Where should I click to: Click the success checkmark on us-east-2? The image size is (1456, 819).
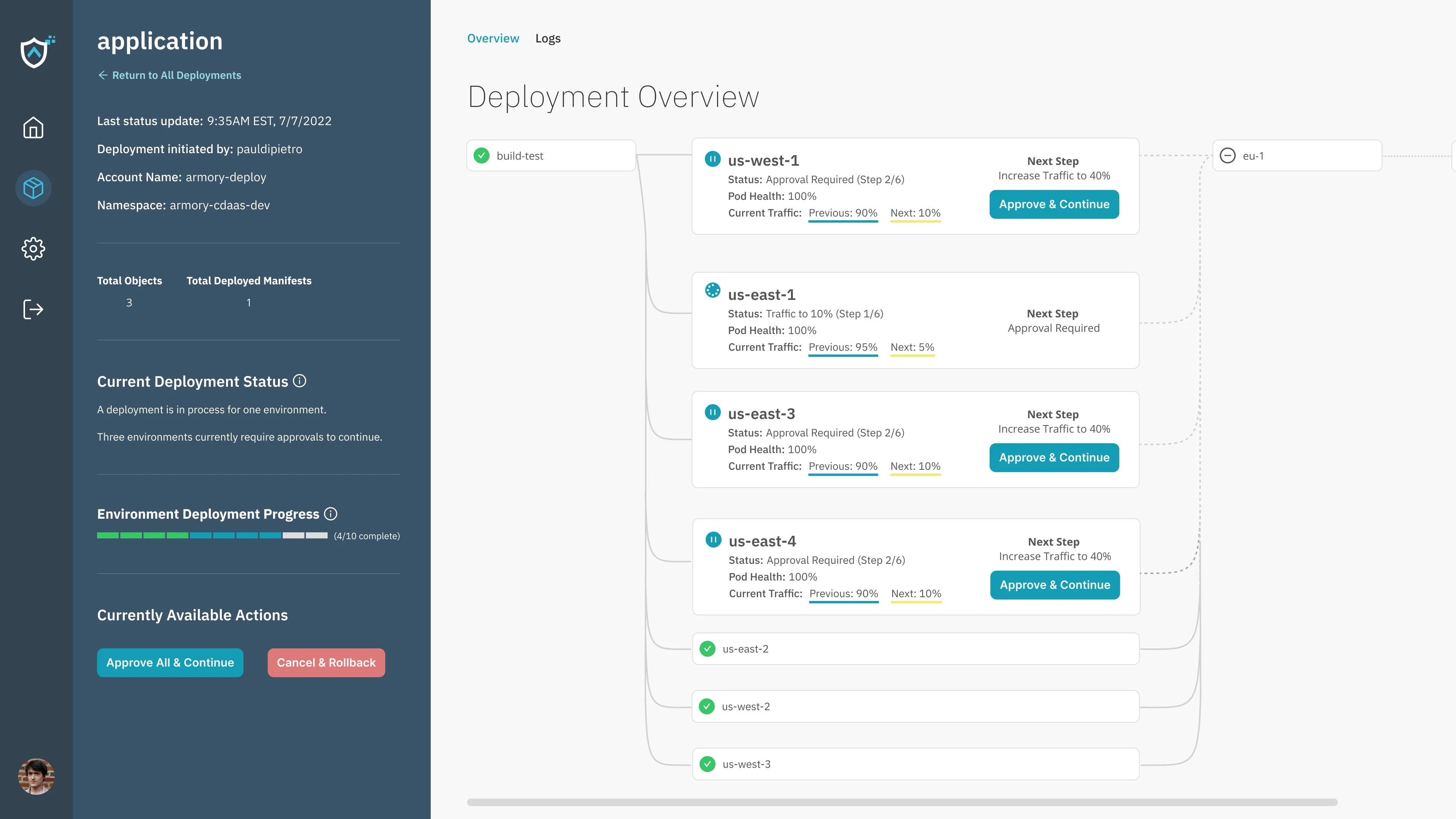point(708,649)
